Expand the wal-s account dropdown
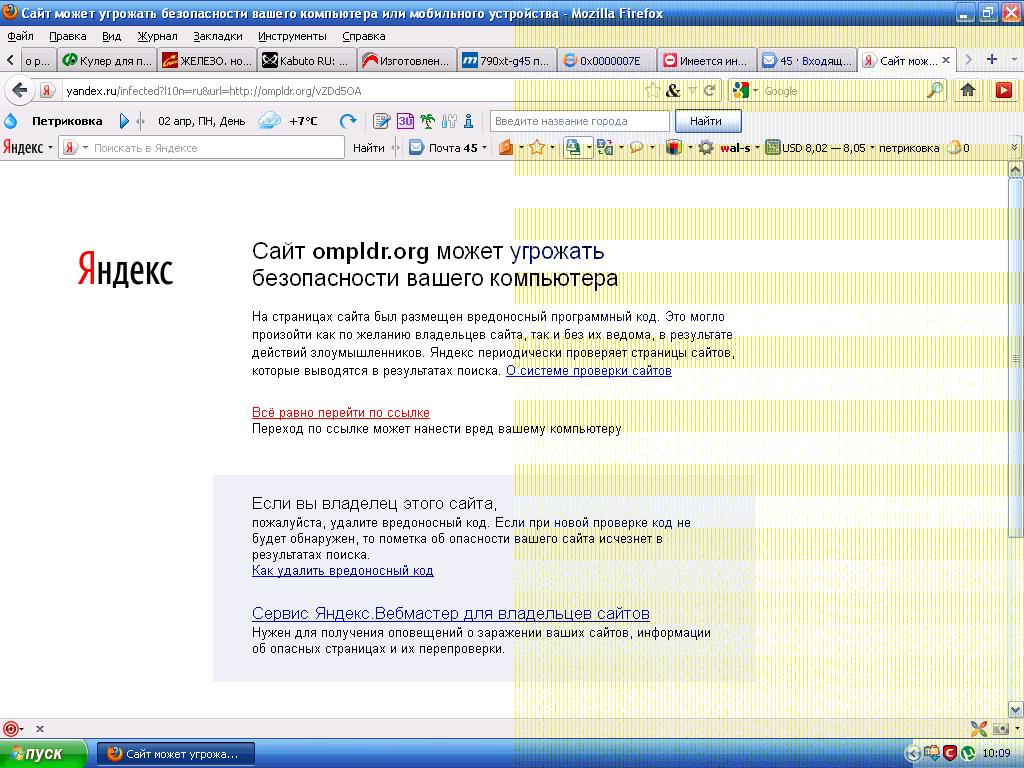1024x768 pixels. coord(757,148)
